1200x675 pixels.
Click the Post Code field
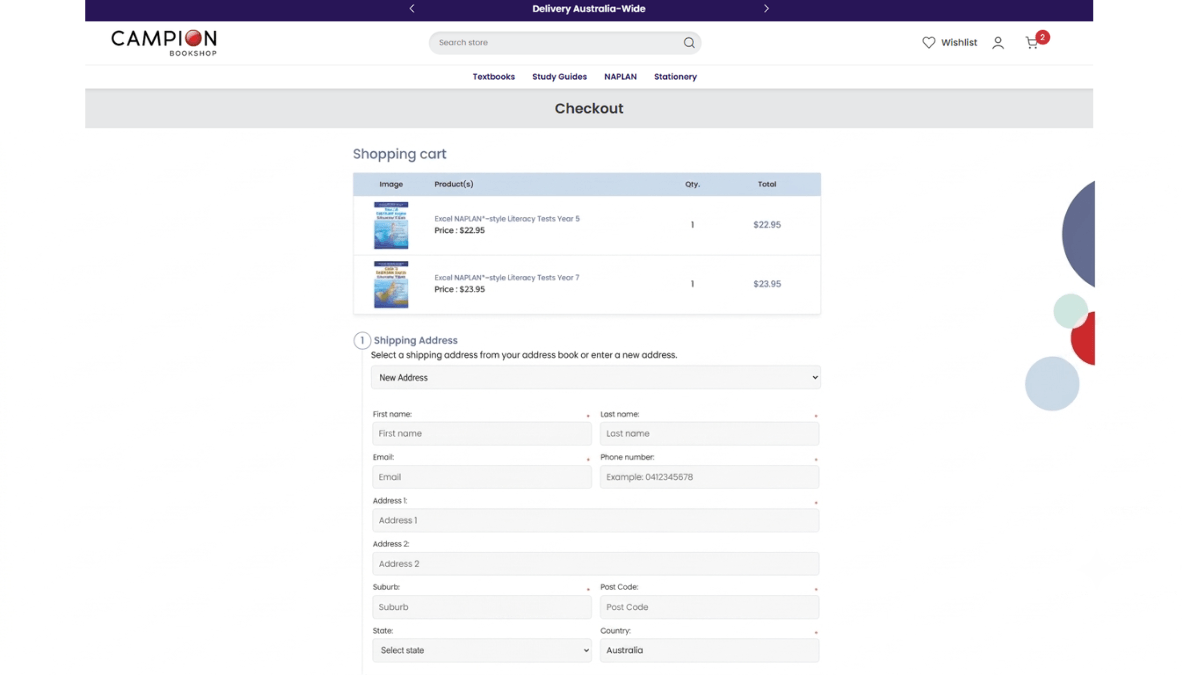tap(709, 607)
